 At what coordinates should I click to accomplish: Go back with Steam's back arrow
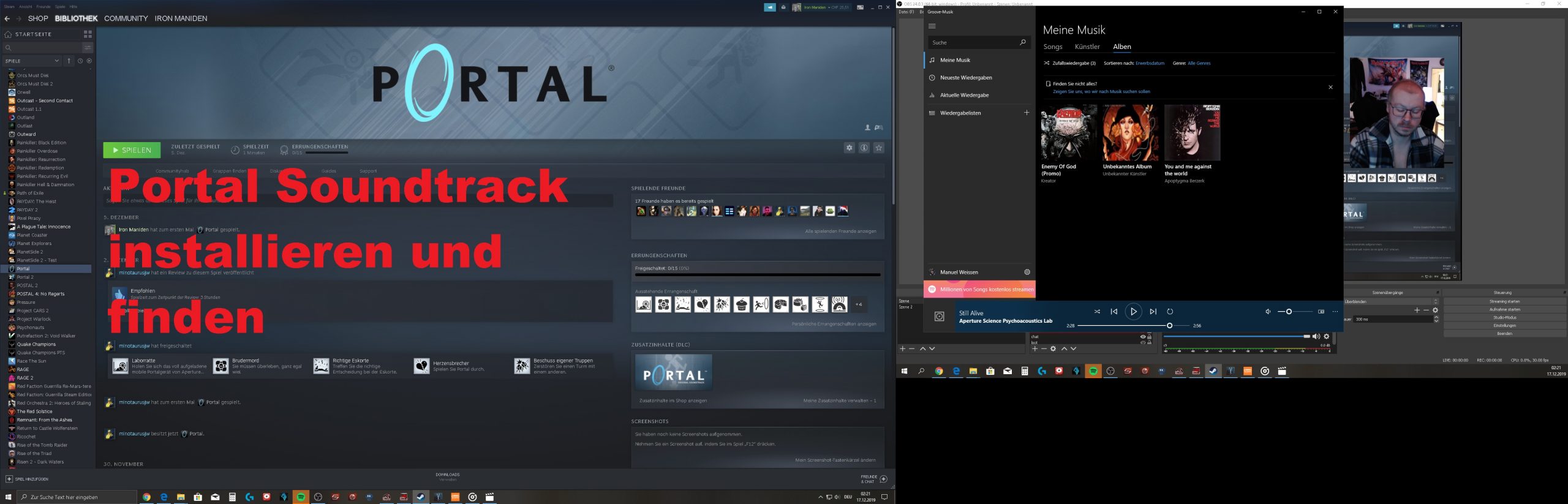(x=7, y=18)
